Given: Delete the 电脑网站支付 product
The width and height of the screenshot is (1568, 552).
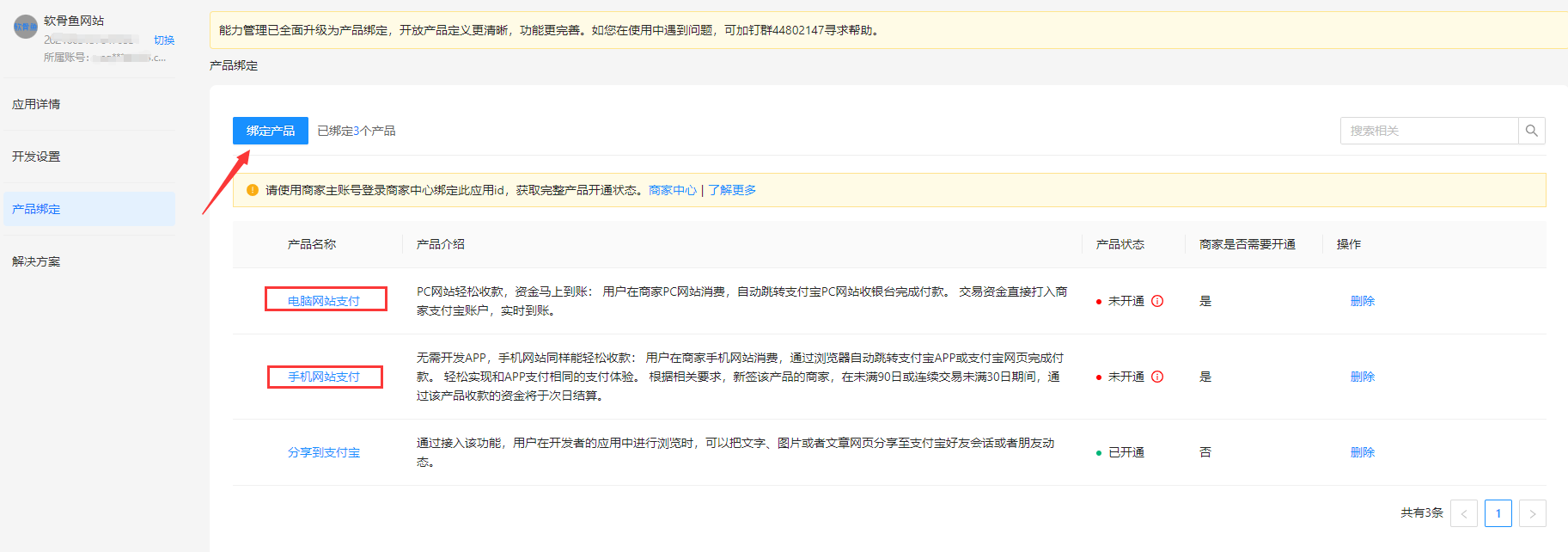Looking at the screenshot, I should 1363,301.
